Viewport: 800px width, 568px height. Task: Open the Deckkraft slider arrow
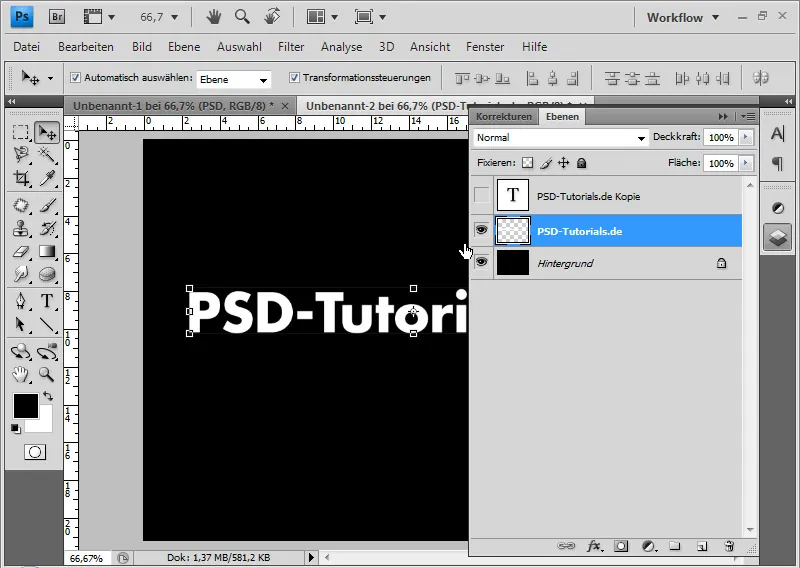pyautogui.click(x=746, y=137)
